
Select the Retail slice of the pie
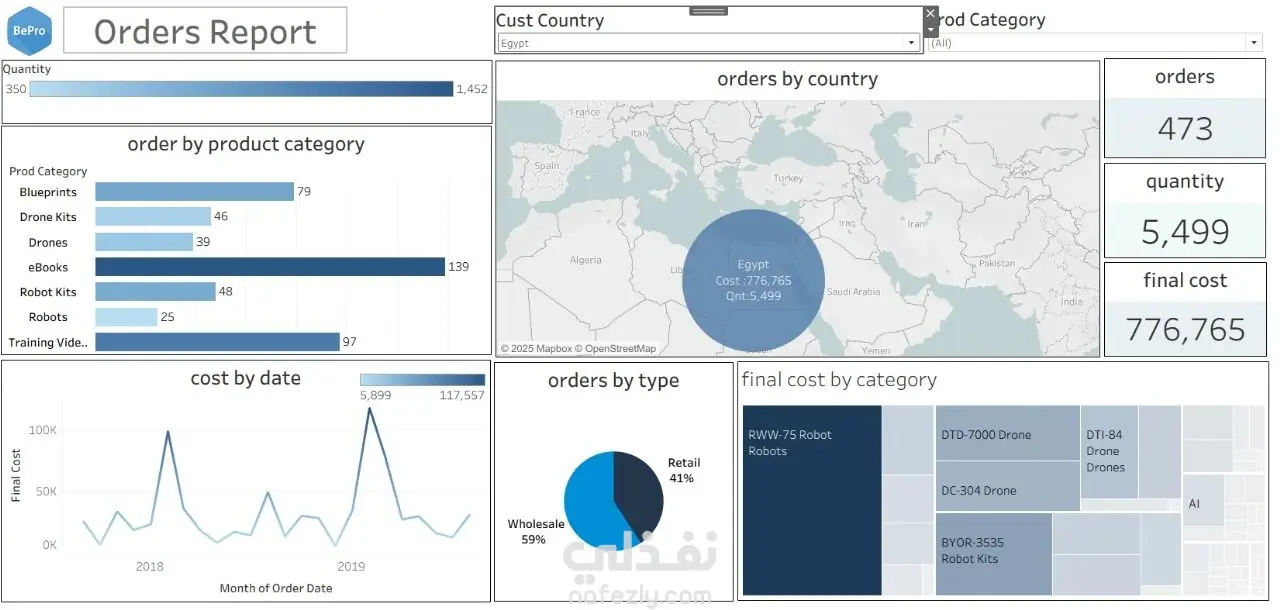point(638,493)
